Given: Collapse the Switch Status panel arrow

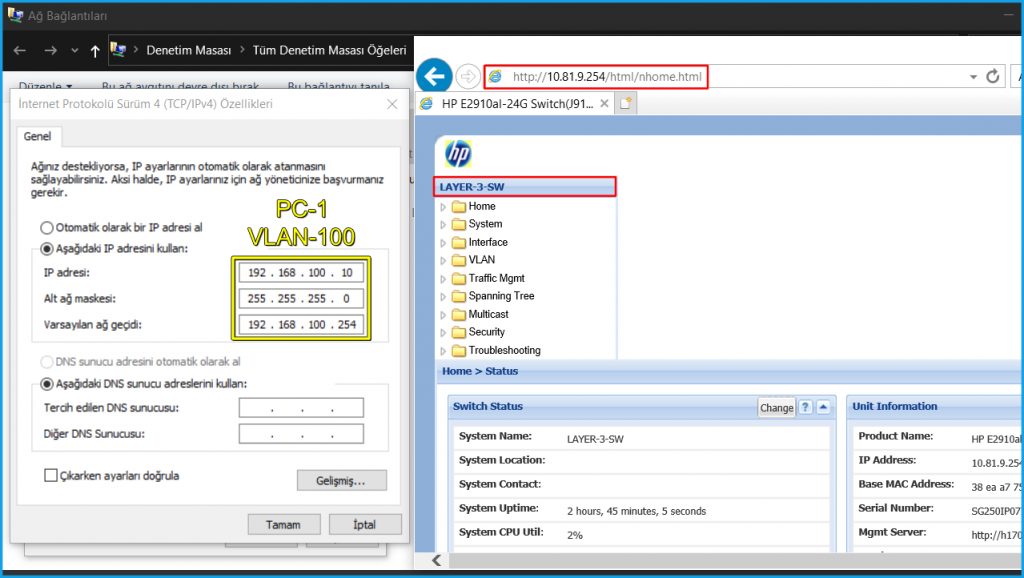Looking at the screenshot, I should [823, 407].
